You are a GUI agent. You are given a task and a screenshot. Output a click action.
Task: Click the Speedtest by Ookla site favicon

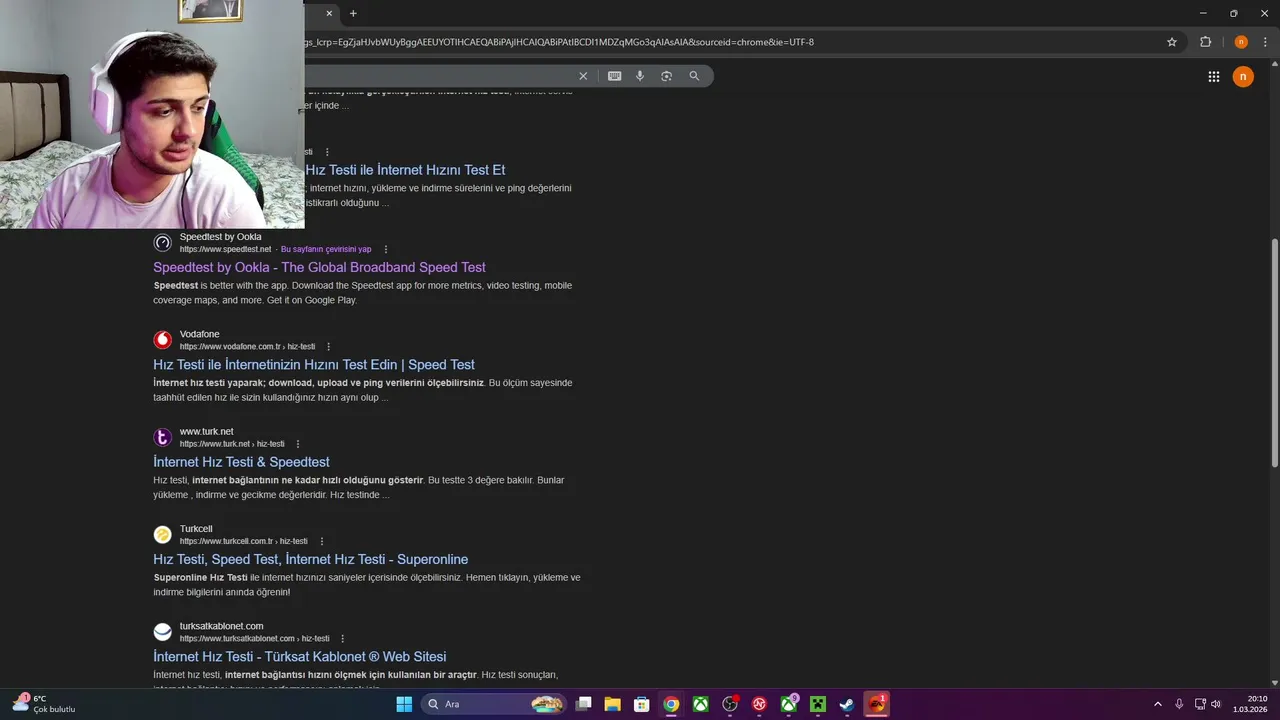coord(162,243)
